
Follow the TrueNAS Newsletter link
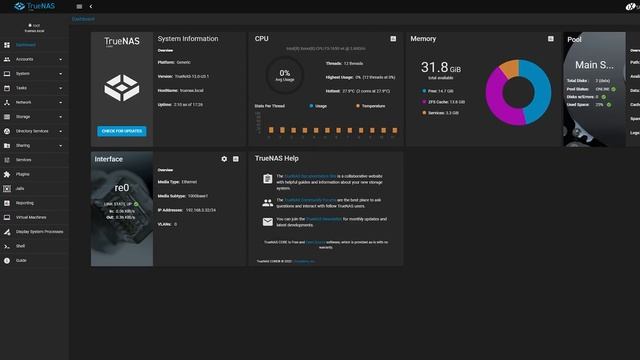(x=324, y=219)
